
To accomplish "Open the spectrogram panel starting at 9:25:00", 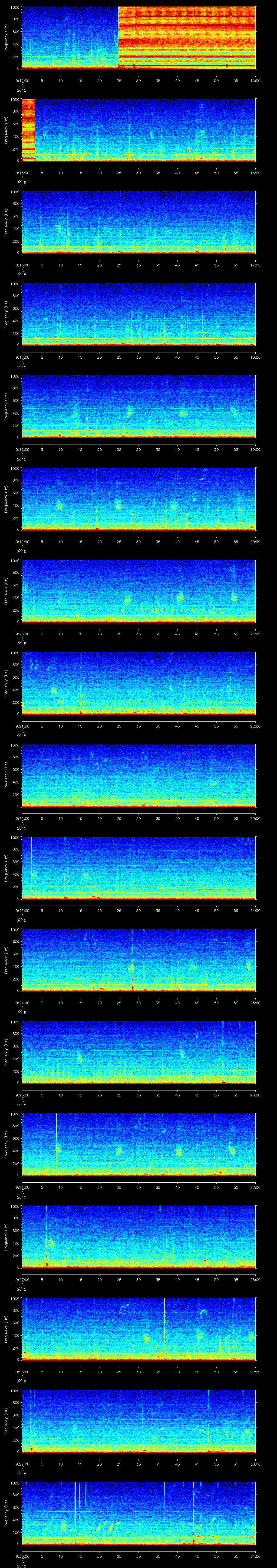I will 139,1052.
